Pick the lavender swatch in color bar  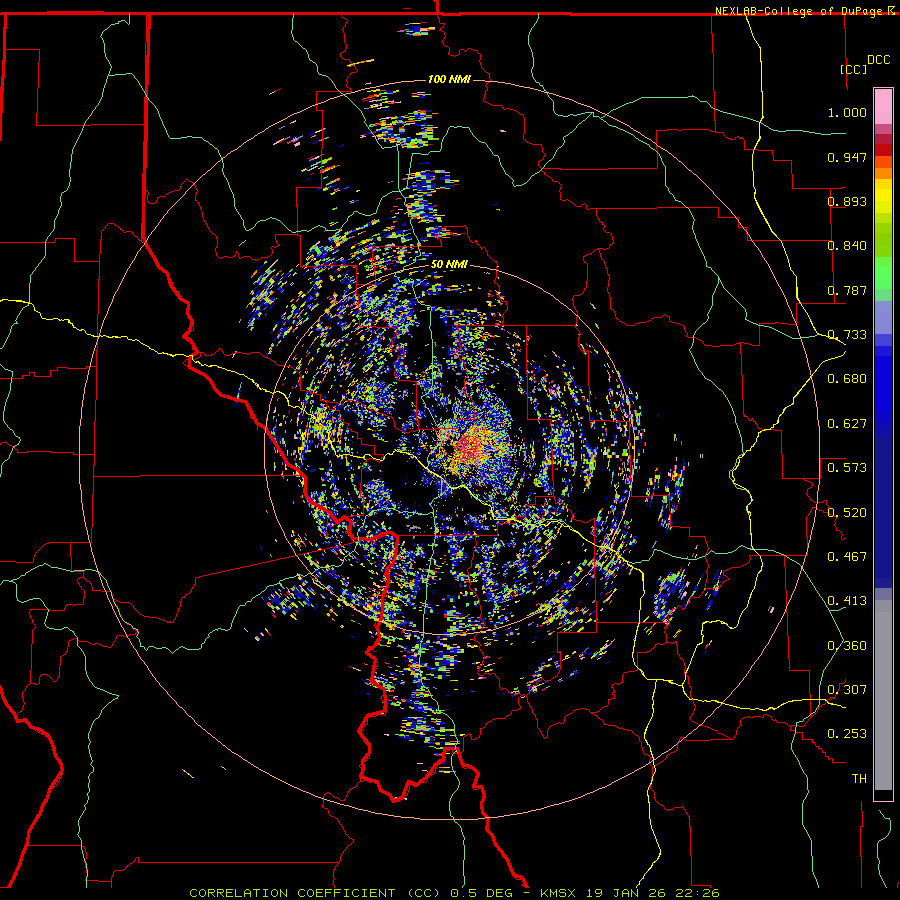click(x=883, y=317)
